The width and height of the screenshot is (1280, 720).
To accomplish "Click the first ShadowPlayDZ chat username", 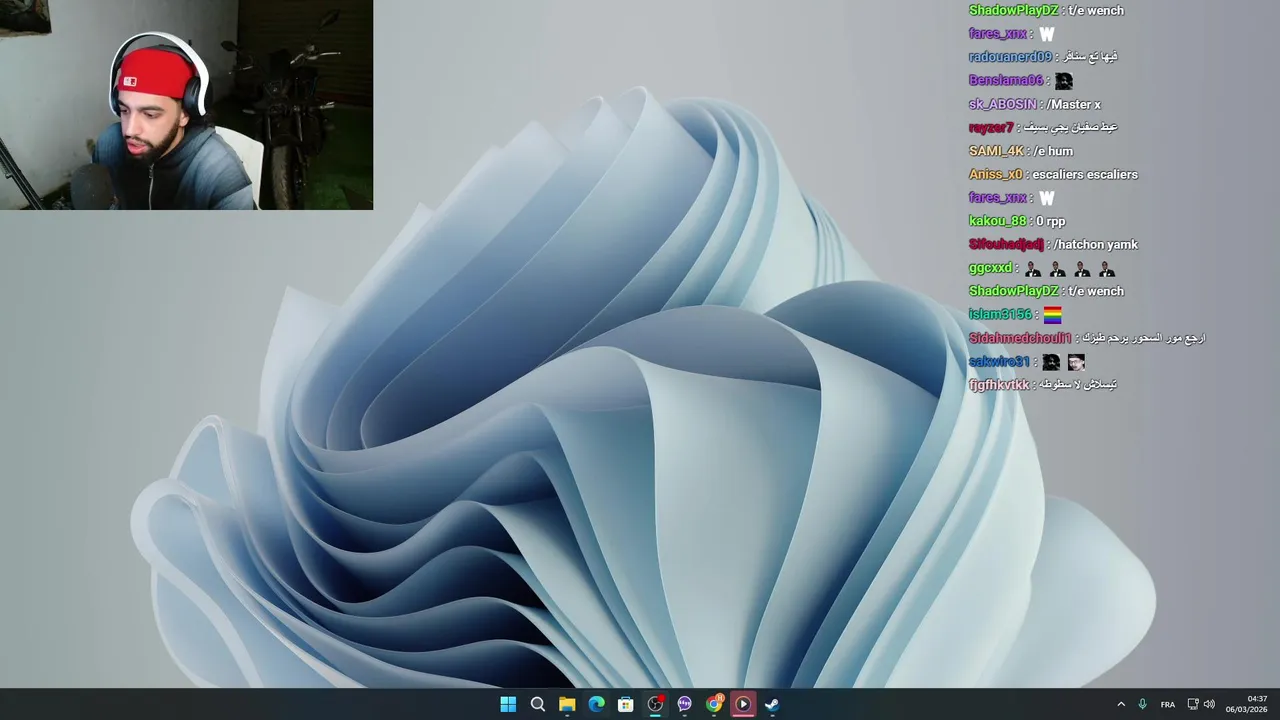I will (x=1013, y=10).
